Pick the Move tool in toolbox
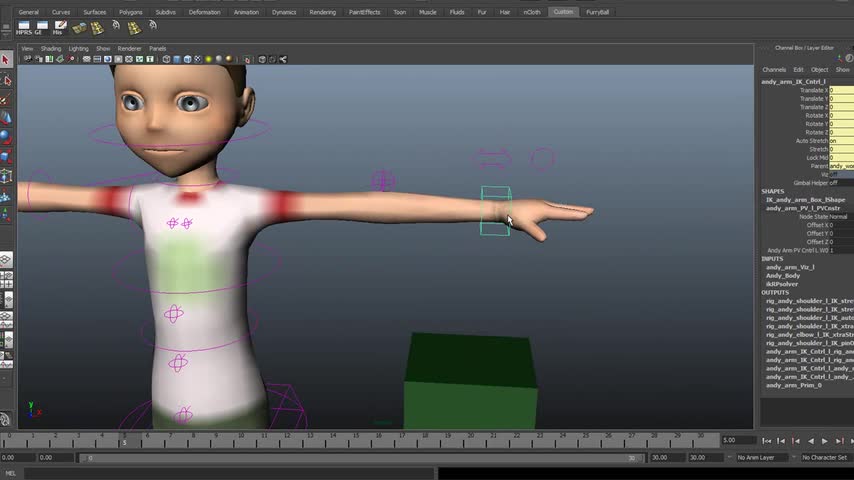This screenshot has width=854, height=480. (6, 118)
